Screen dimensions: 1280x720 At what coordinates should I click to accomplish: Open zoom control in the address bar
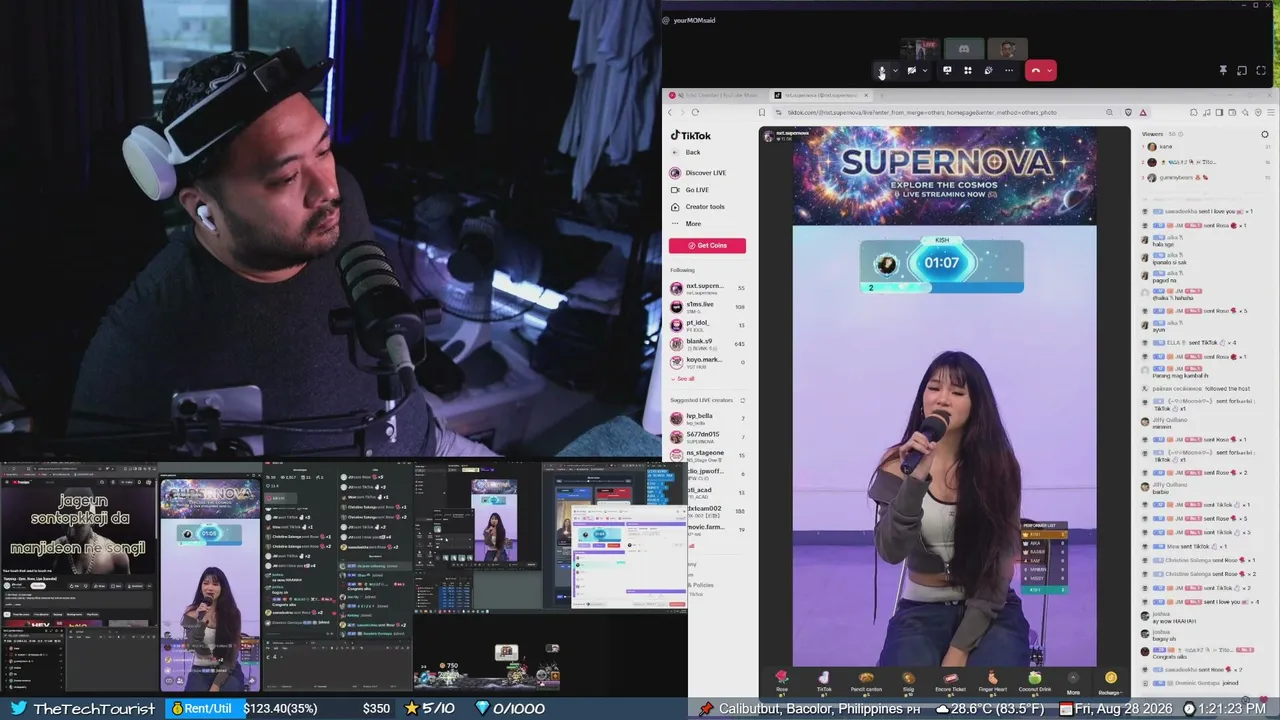click(x=1109, y=112)
